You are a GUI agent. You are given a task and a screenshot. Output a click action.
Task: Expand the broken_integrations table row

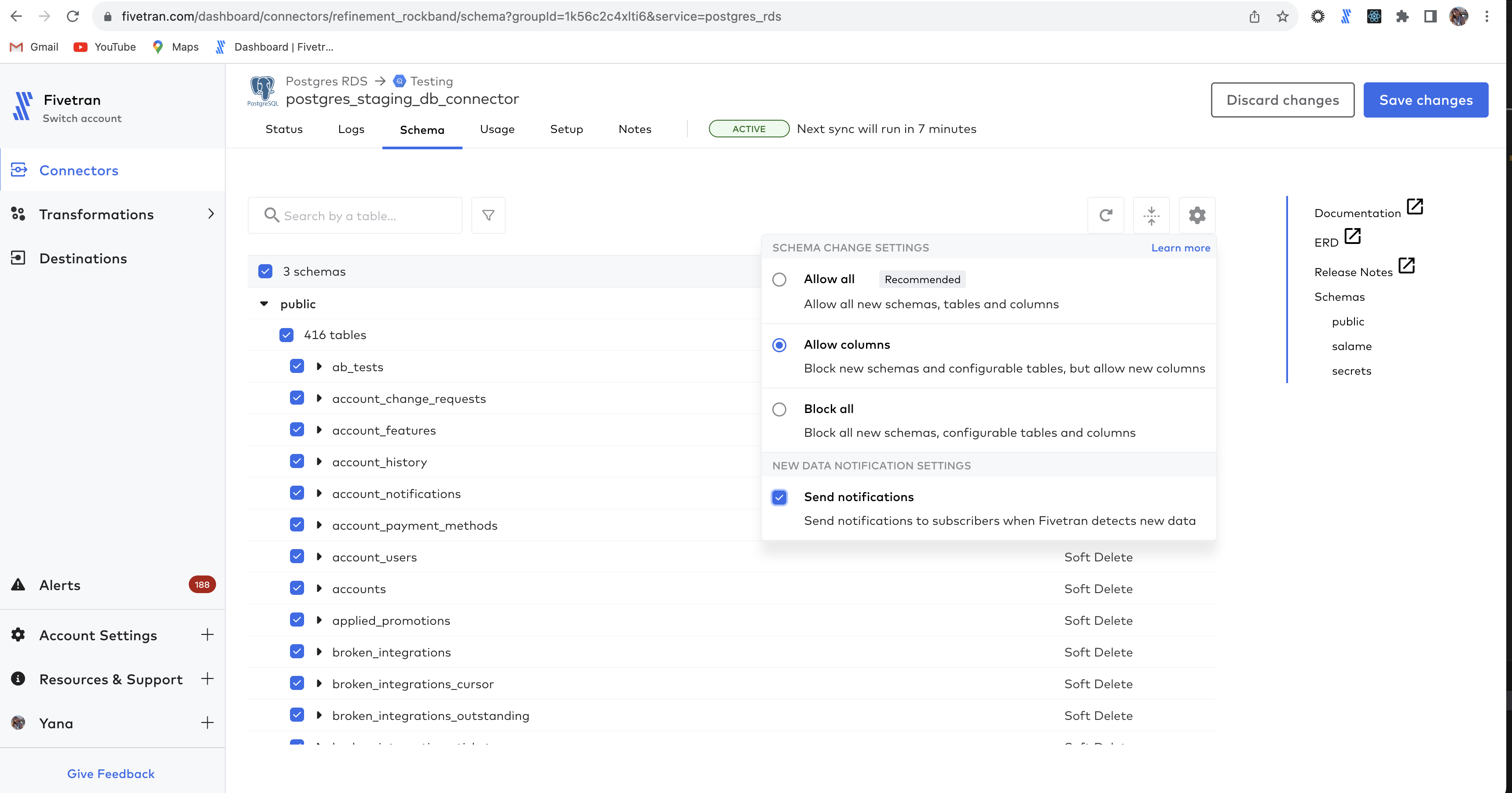(x=319, y=652)
